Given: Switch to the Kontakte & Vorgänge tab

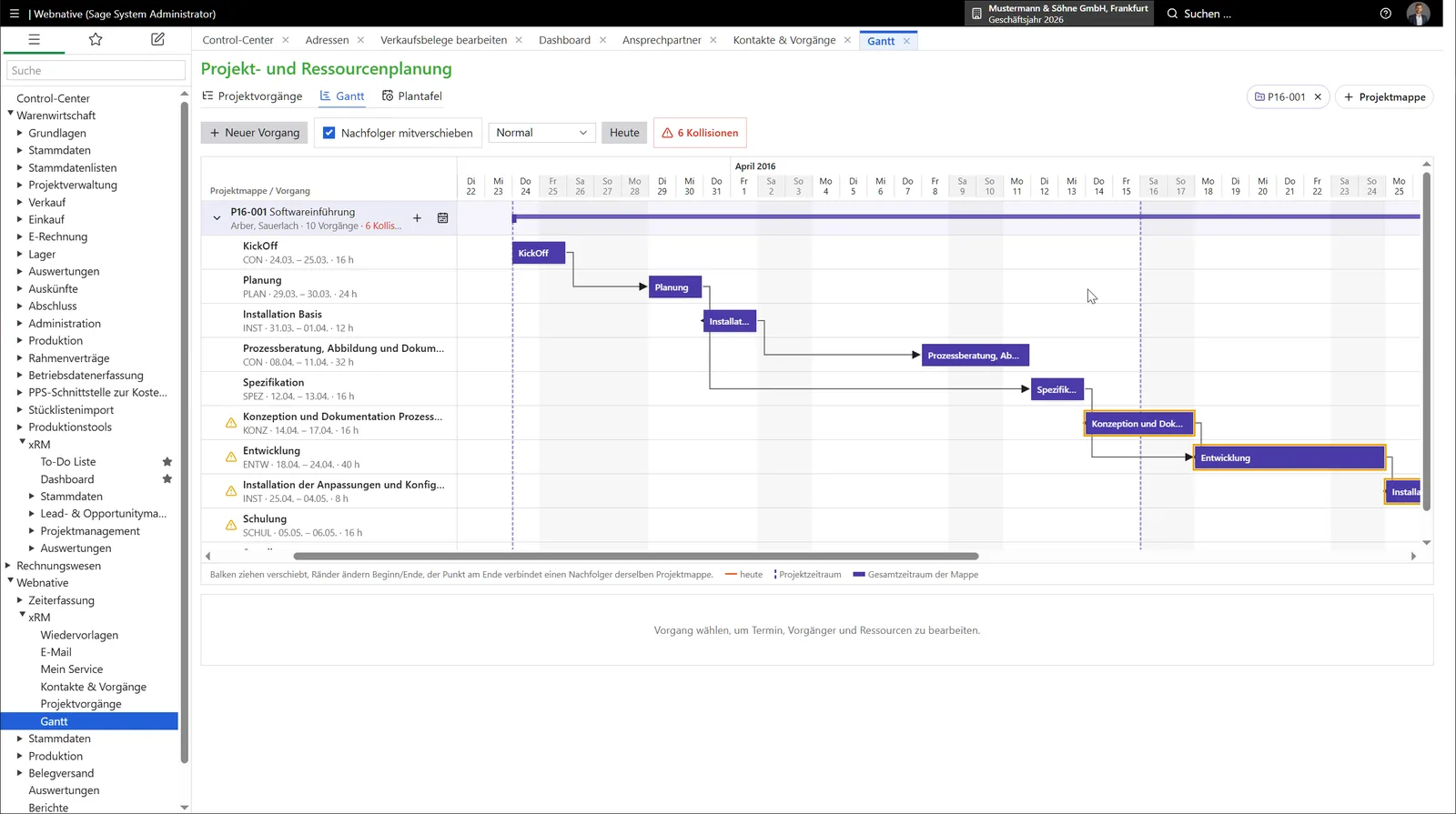Looking at the screenshot, I should [x=784, y=40].
